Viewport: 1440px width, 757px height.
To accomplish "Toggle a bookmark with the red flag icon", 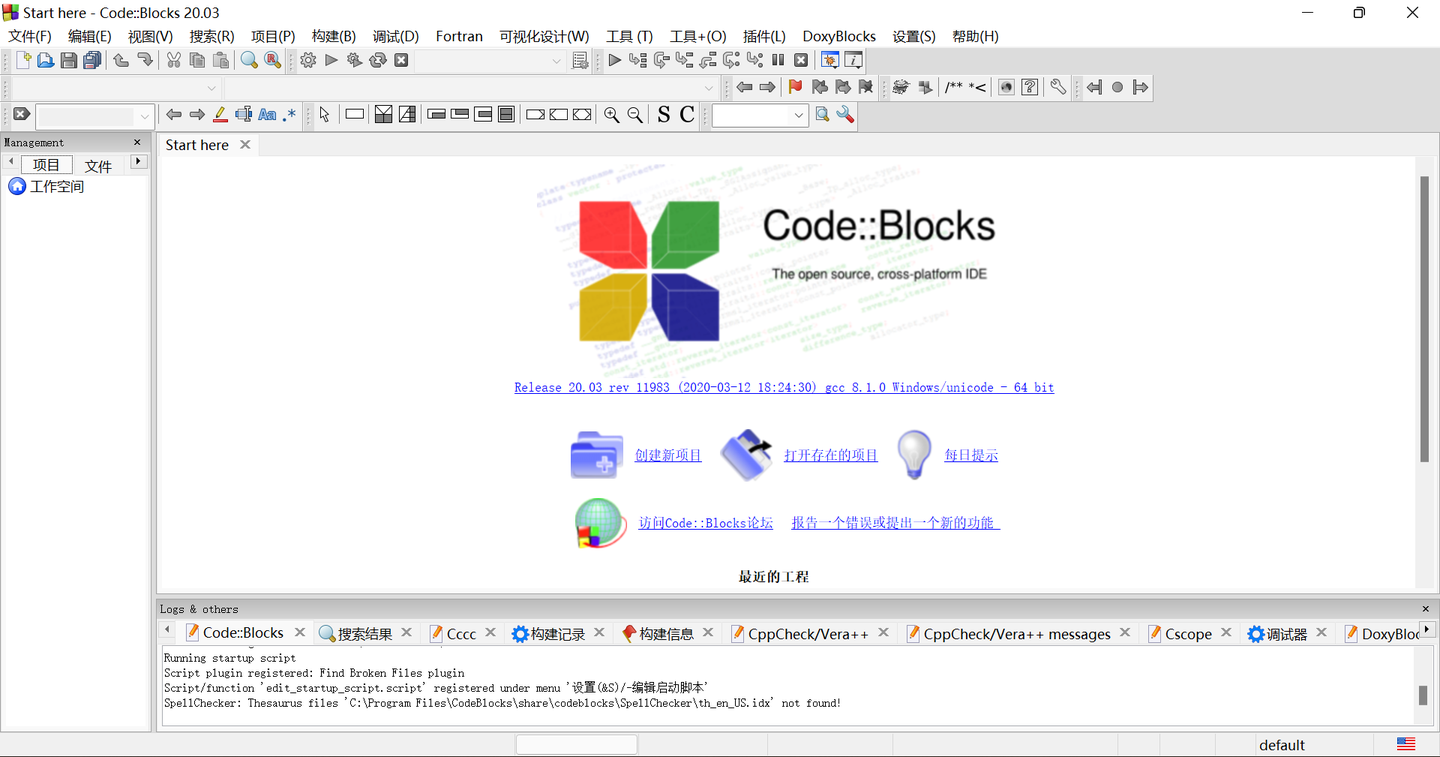I will tap(795, 87).
